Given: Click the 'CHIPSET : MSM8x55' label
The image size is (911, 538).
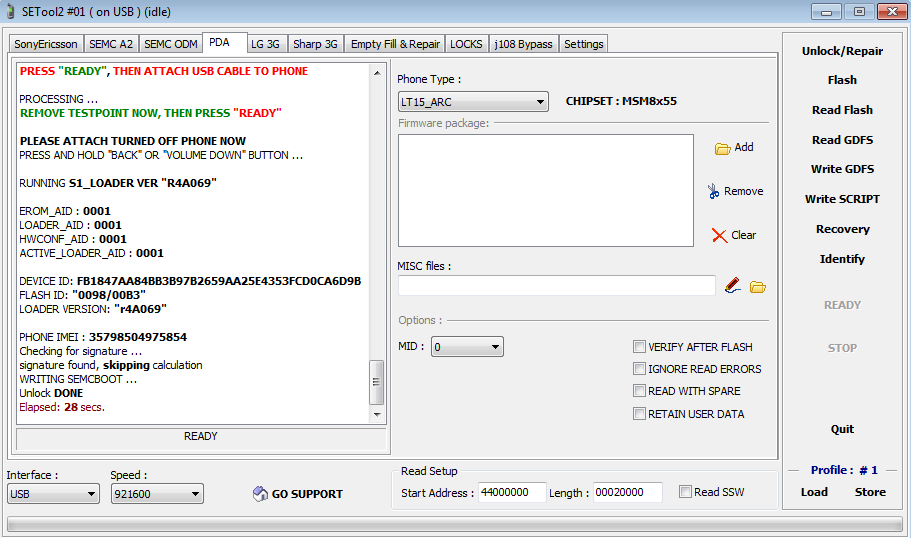Looking at the screenshot, I should (621, 101).
